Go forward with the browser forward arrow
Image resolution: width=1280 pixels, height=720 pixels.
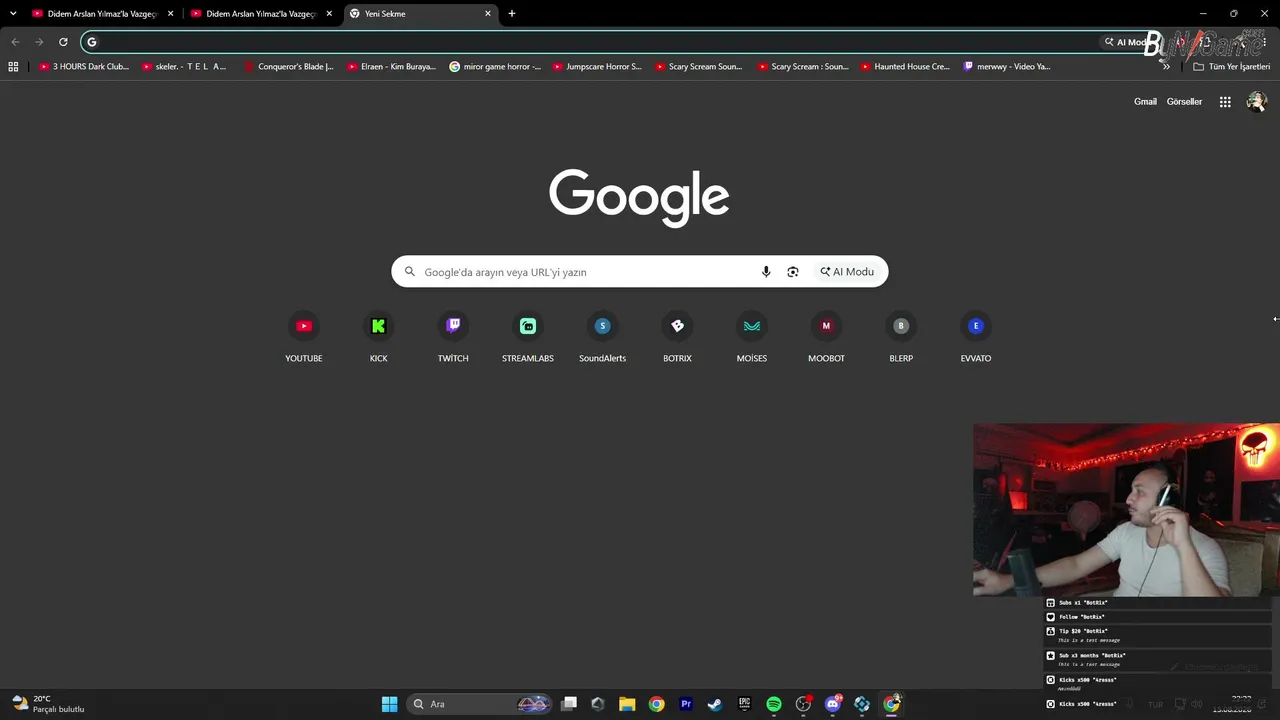tap(39, 42)
